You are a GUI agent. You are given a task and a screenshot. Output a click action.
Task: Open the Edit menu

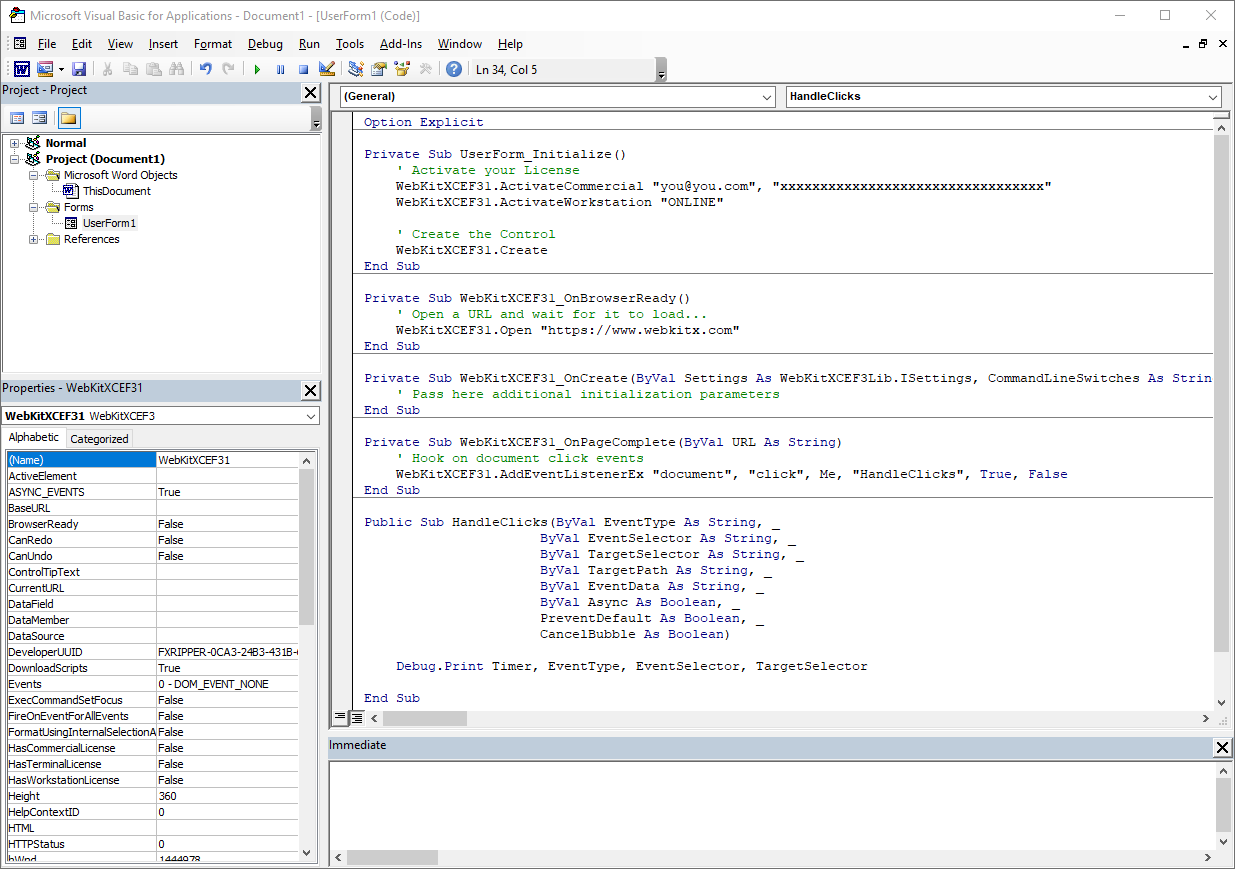[x=82, y=44]
